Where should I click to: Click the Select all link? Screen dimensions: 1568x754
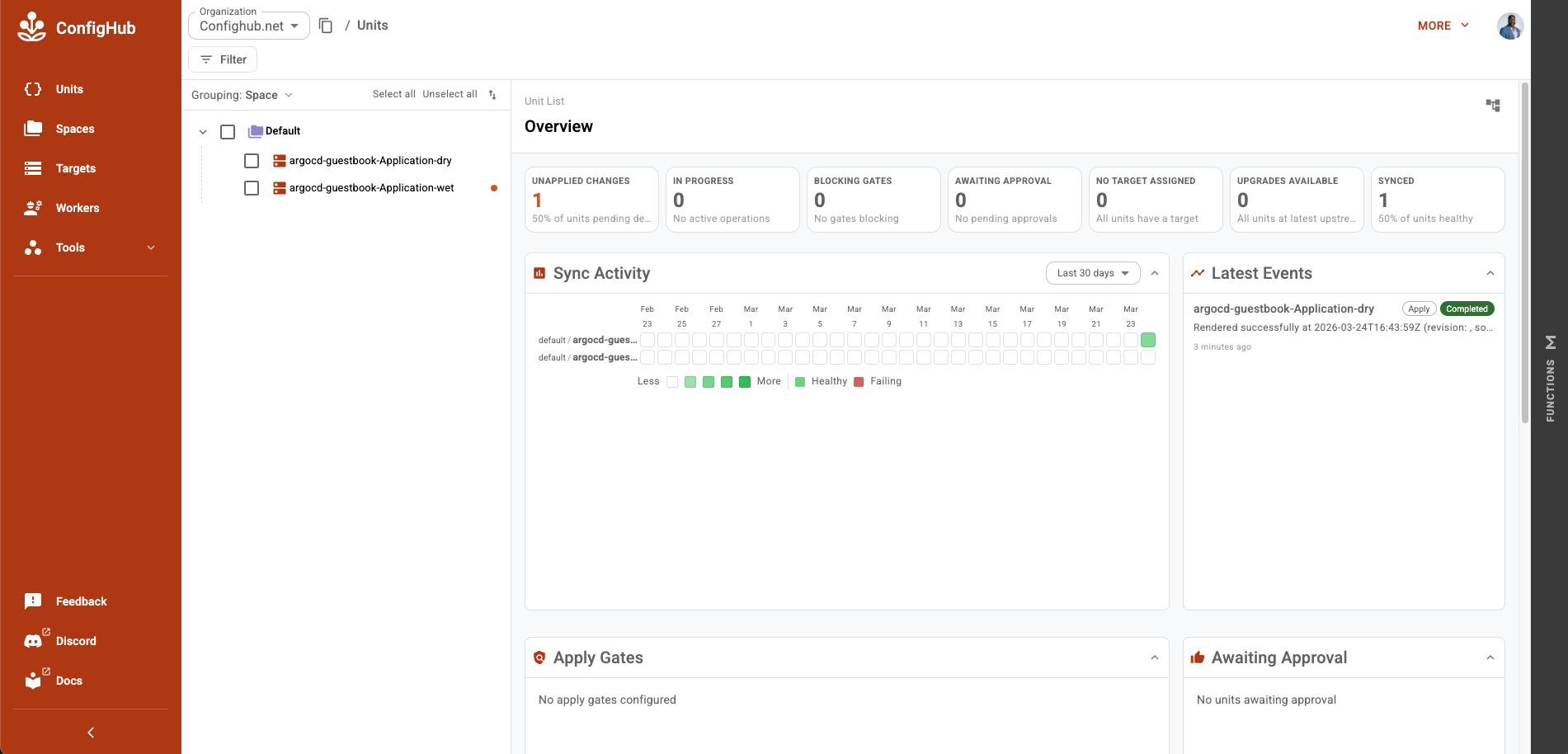(x=393, y=93)
